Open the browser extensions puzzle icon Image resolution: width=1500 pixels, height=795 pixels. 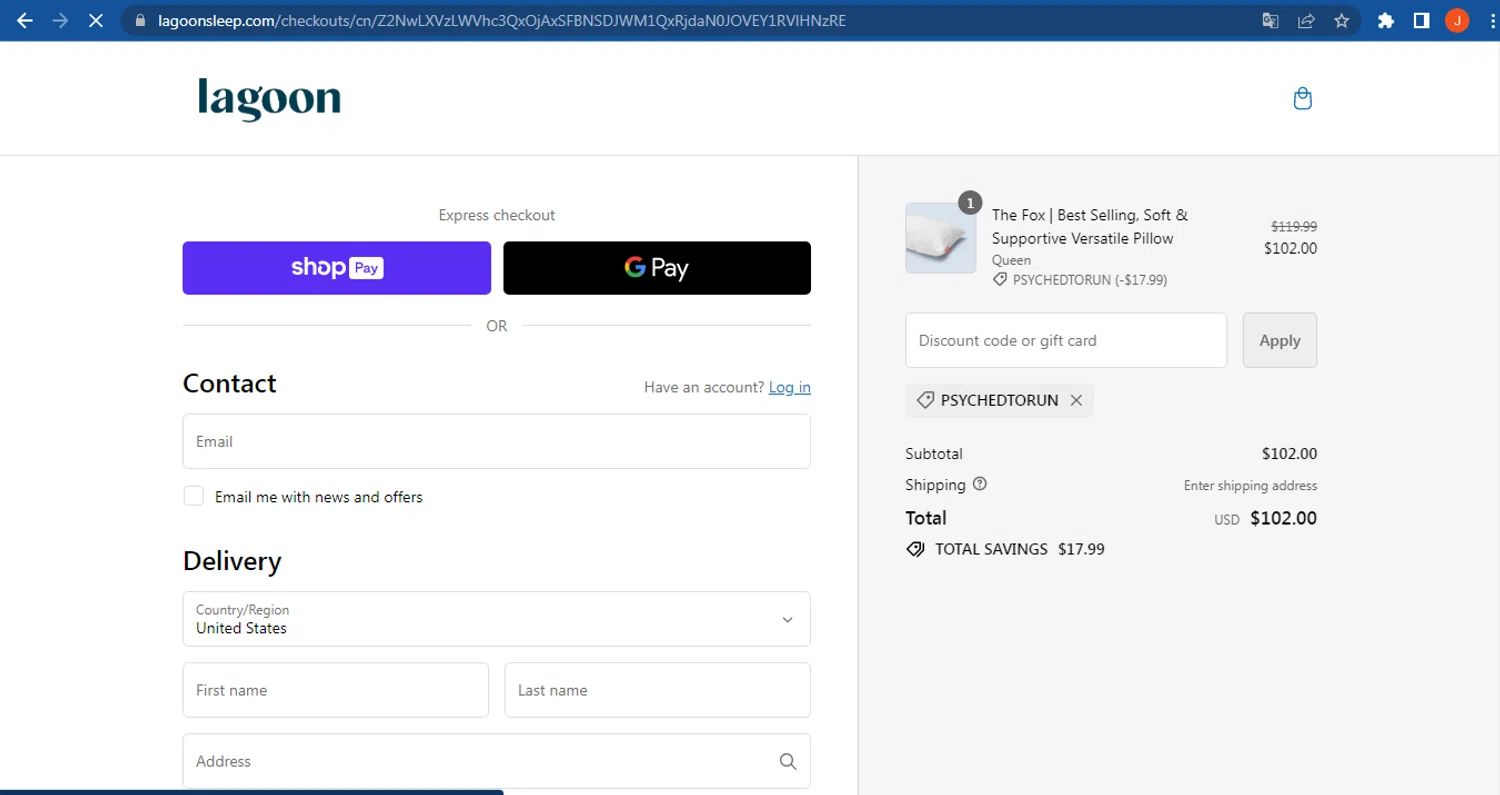click(1386, 20)
